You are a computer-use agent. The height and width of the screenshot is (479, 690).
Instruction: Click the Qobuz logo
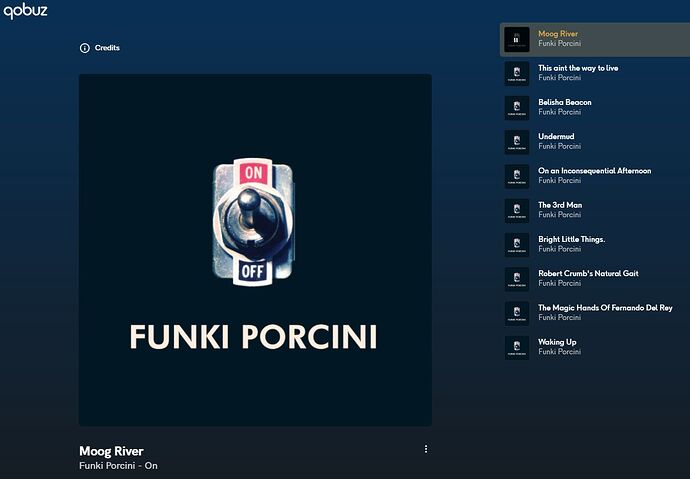pyautogui.click(x=25, y=10)
